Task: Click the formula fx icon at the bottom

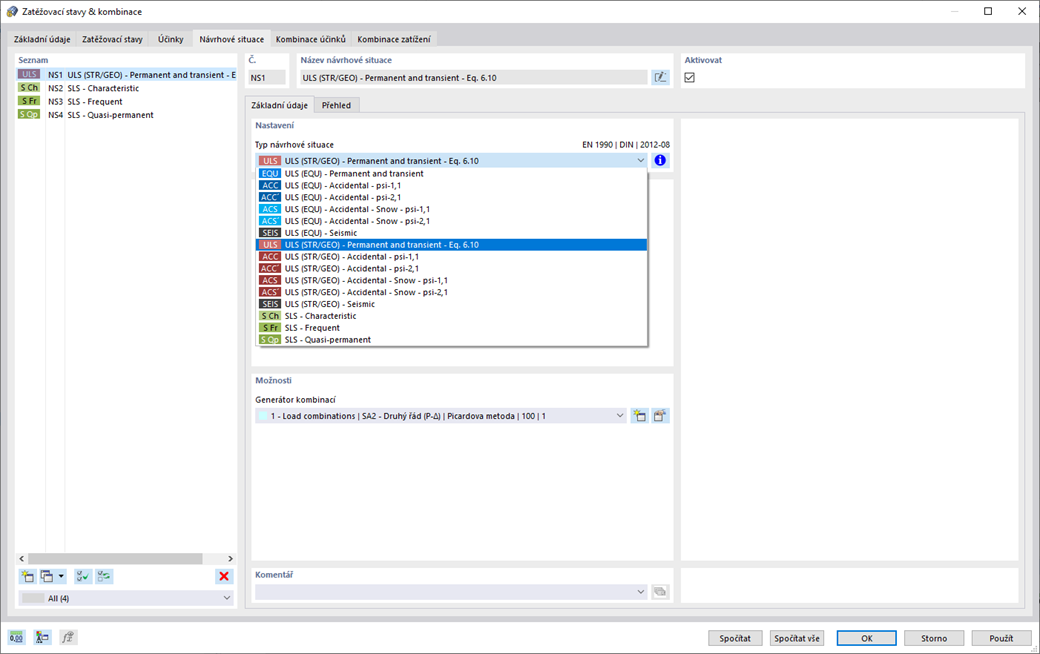Action: [68, 637]
